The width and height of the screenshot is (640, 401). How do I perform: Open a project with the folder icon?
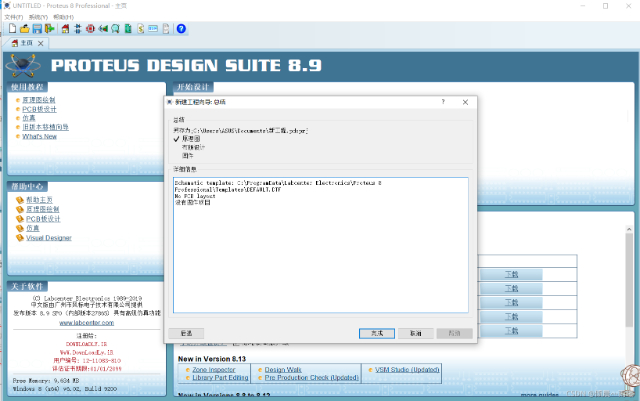pos(25,29)
